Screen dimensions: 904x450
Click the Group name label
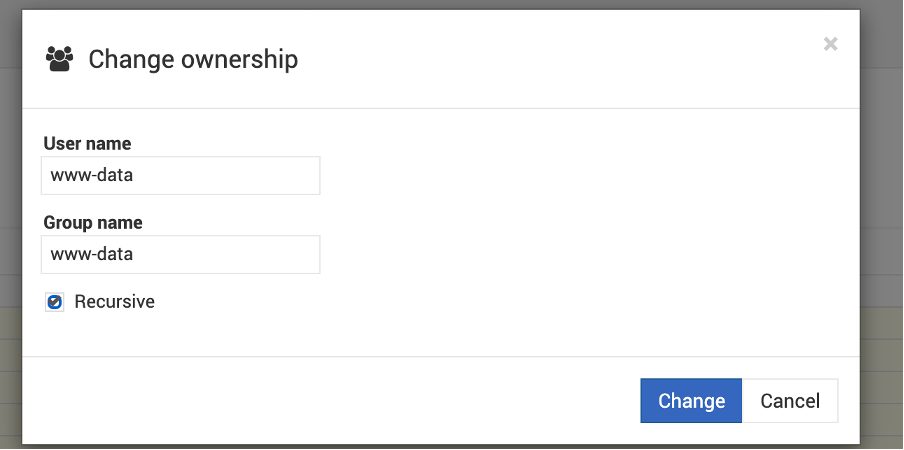point(93,222)
